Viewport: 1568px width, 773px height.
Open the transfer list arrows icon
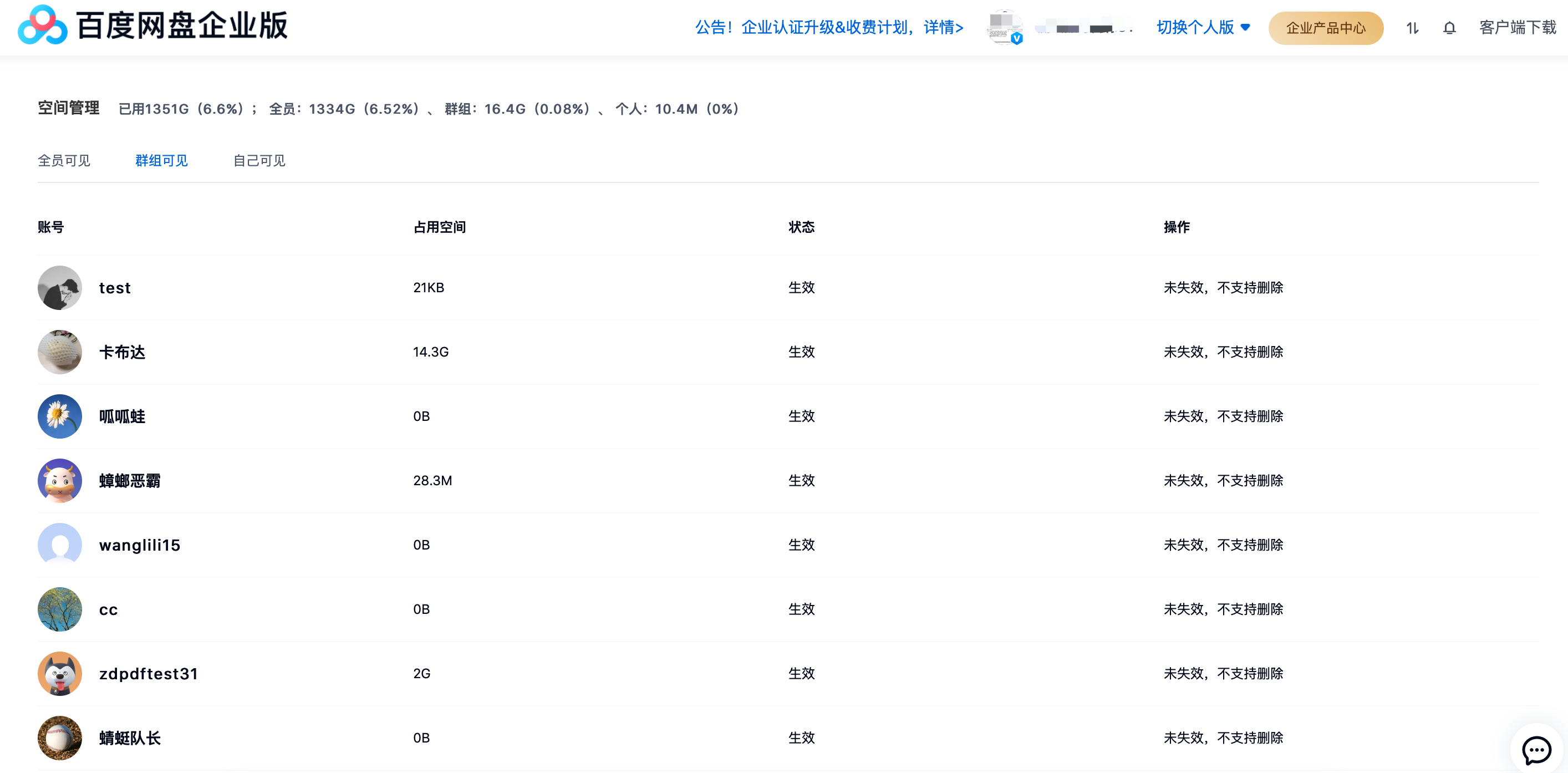[x=1412, y=28]
